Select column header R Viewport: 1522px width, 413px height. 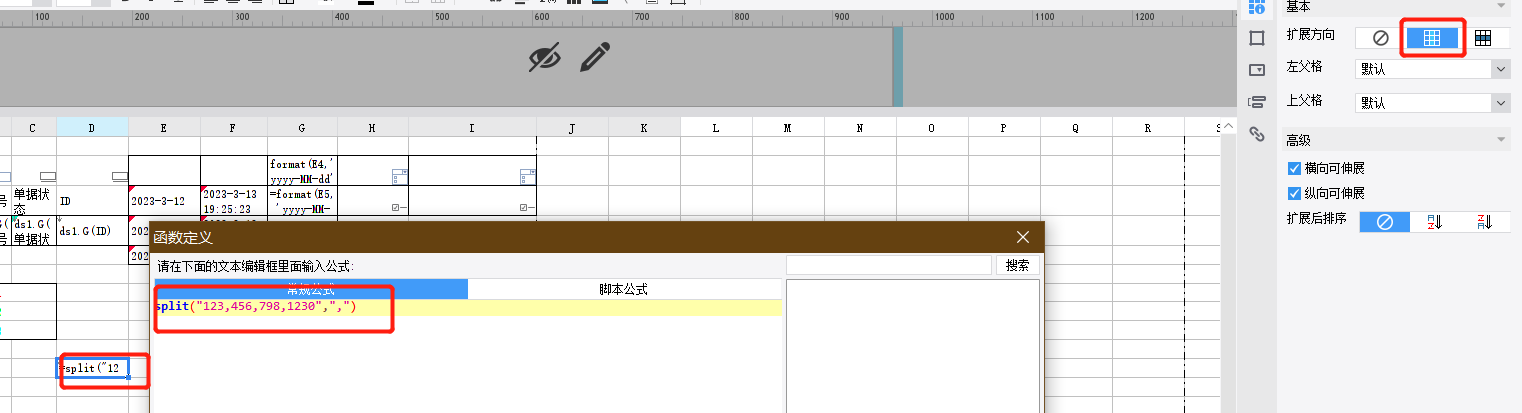point(1148,127)
